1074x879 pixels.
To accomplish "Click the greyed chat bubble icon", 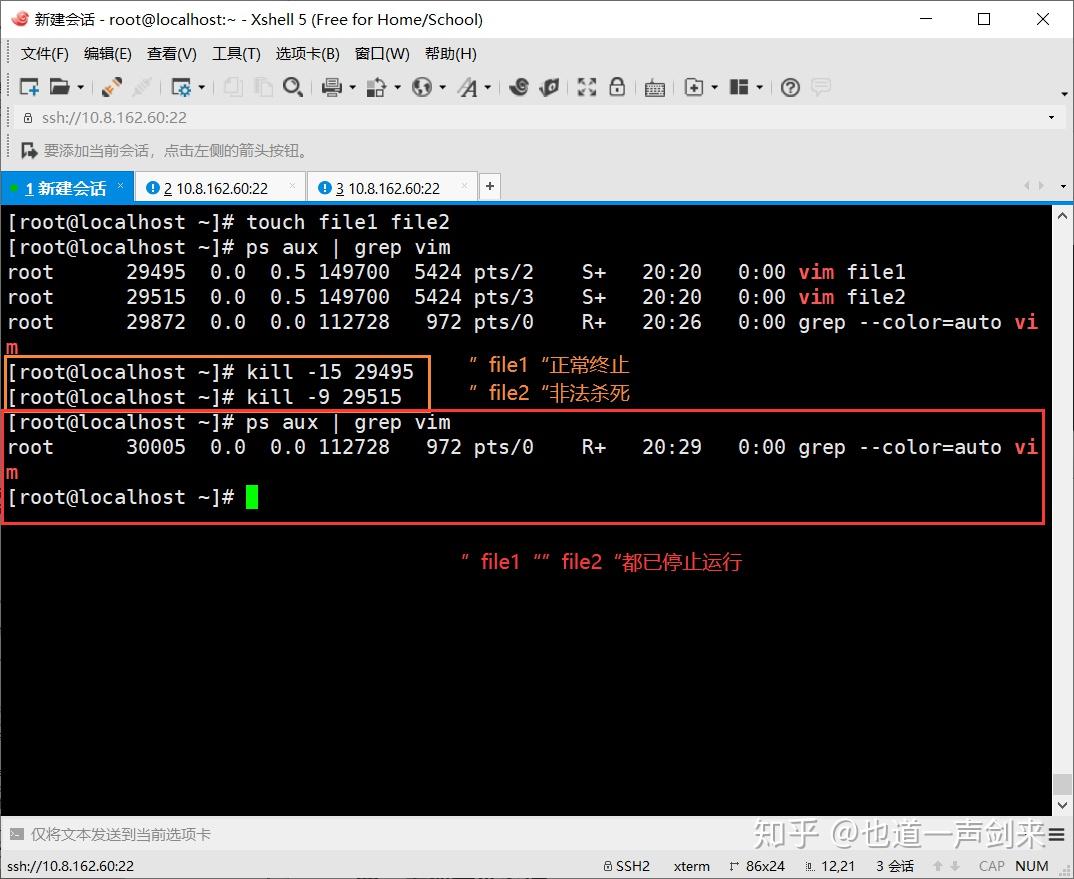I will (821, 87).
